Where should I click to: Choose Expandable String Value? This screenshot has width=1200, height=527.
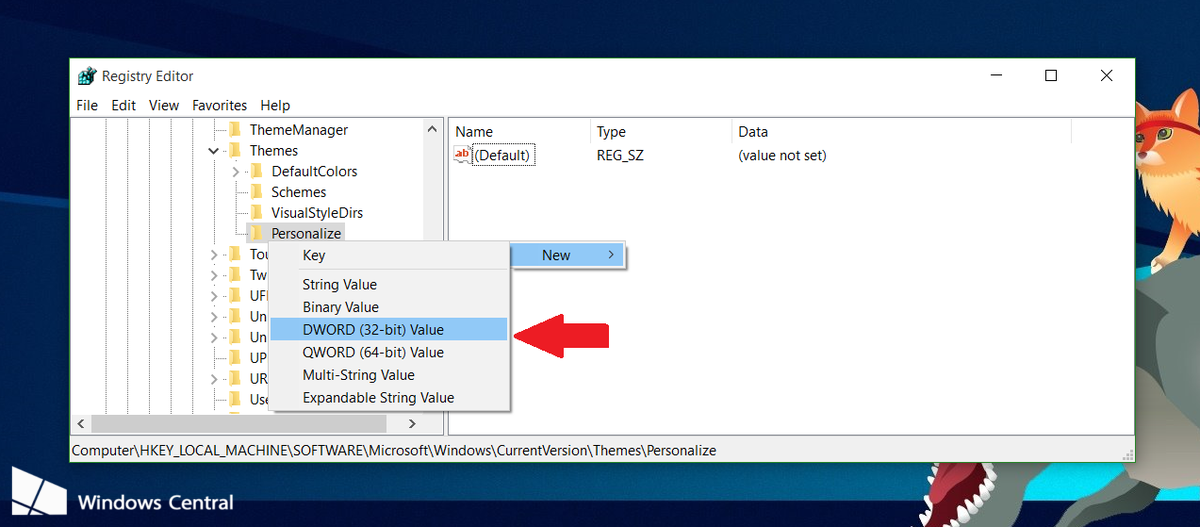391,397
